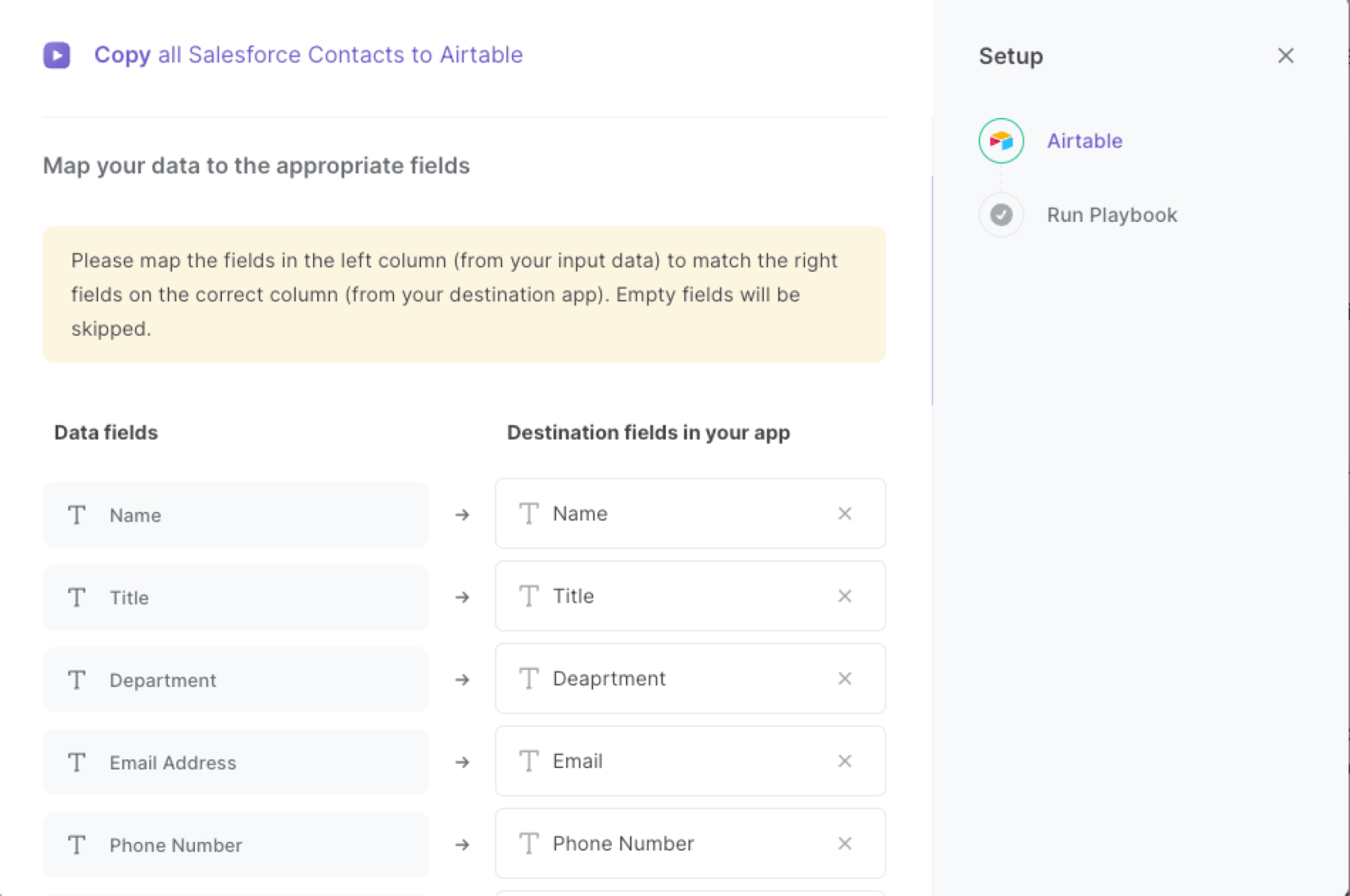Click the Phone Number data field
Image resolution: width=1350 pixels, height=896 pixels.
(x=236, y=845)
